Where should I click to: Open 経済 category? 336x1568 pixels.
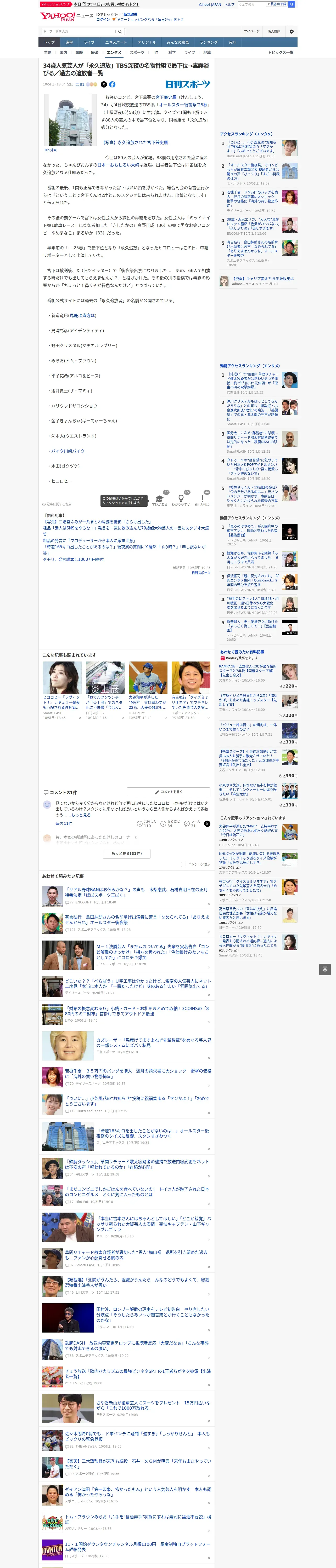[94, 52]
